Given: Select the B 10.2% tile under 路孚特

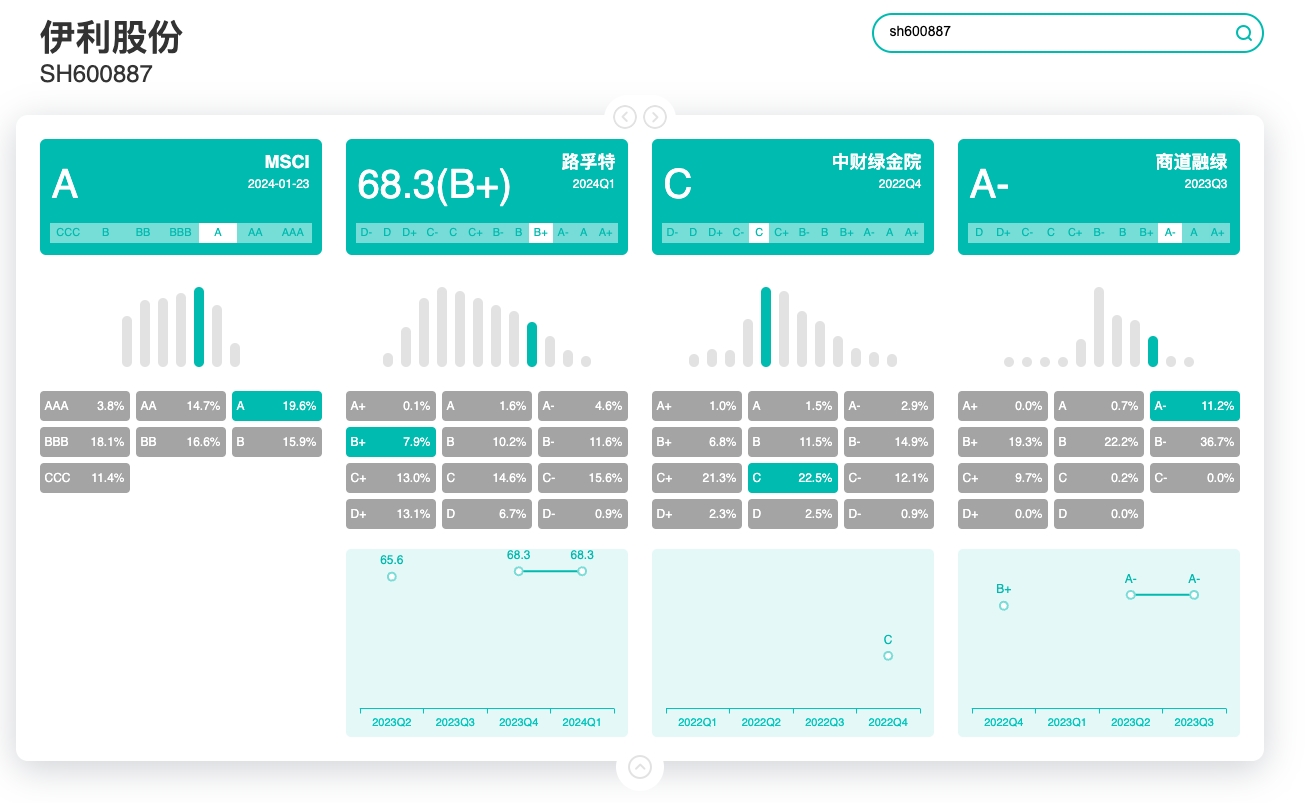Looking at the screenshot, I should [x=487, y=442].
